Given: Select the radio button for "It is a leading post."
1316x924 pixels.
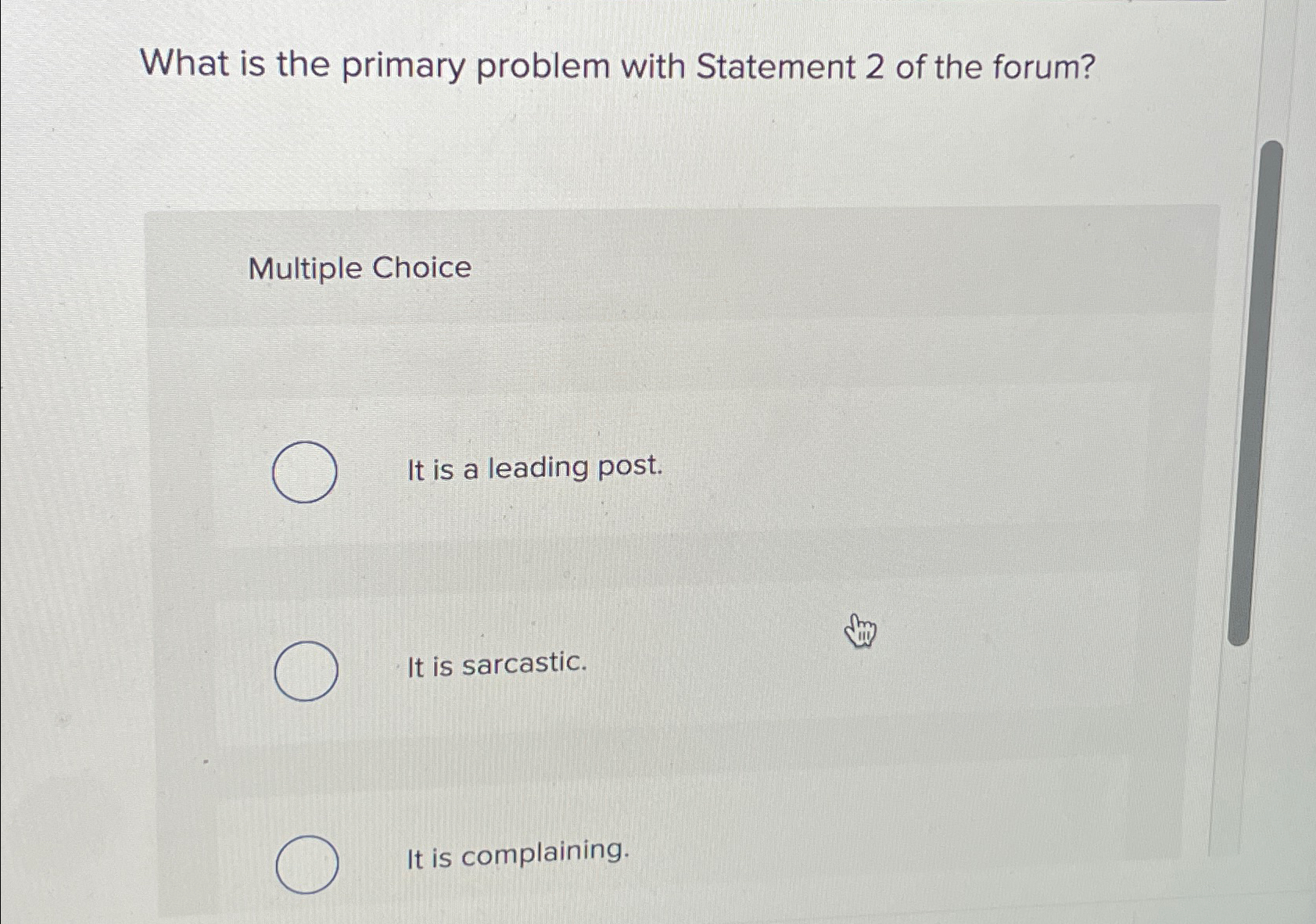Looking at the screenshot, I should click(306, 471).
